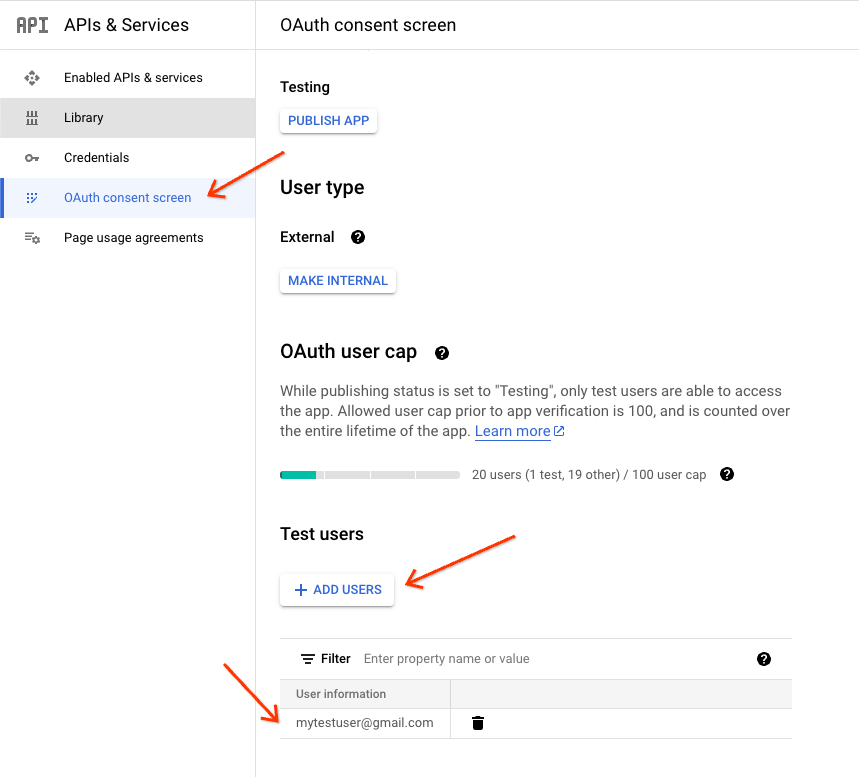The width and height of the screenshot is (859, 777).
Task: Open help for OAuth user cap heading
Action: [442, 353]
